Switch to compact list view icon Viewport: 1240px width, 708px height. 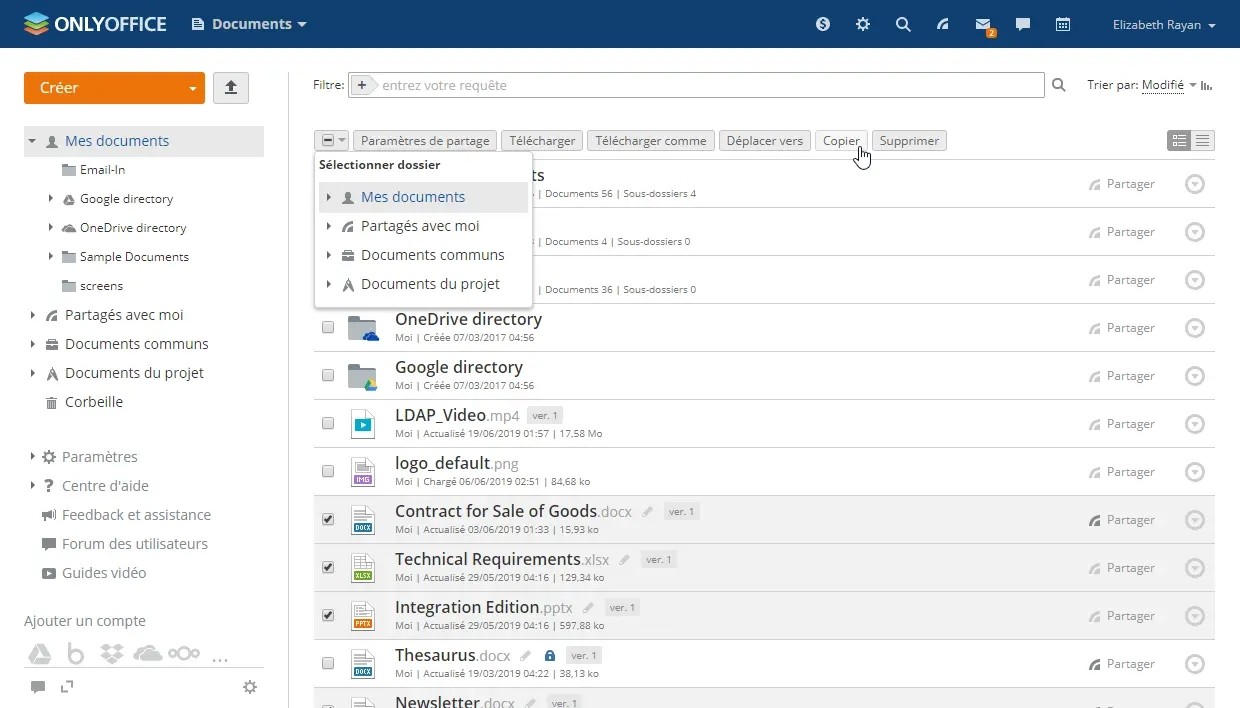1203,141
